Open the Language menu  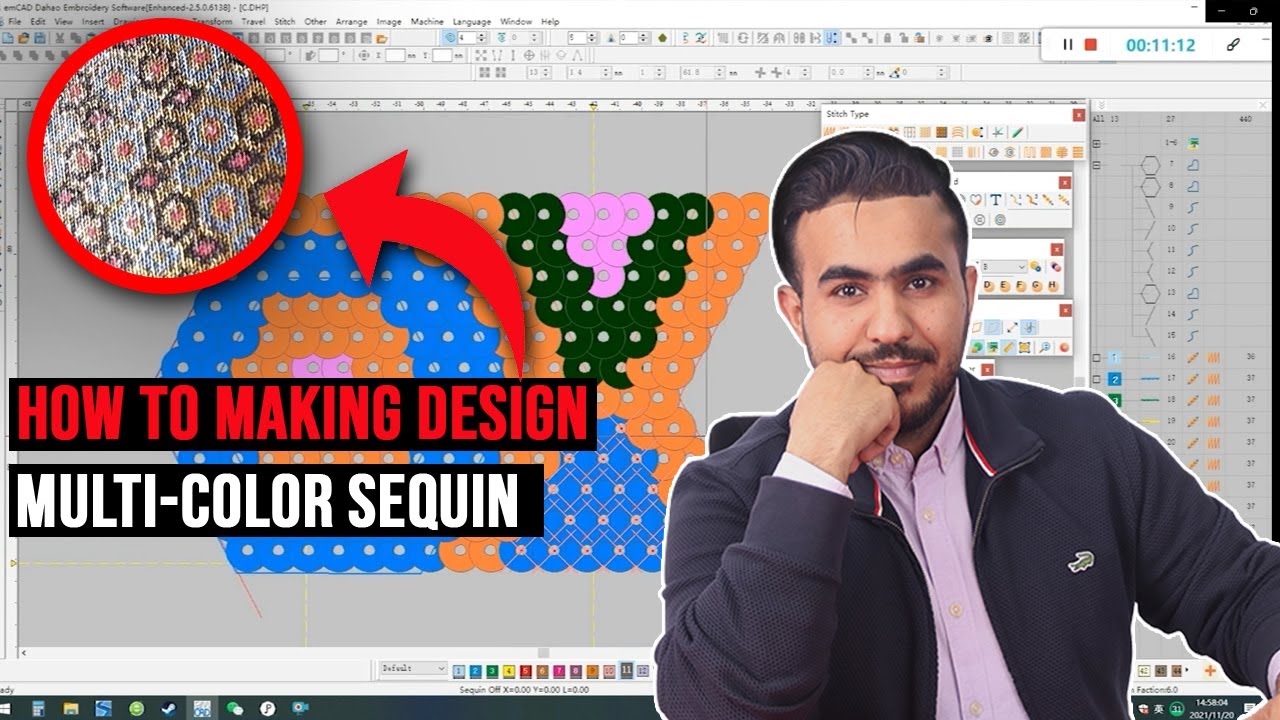tap(472, 21)
